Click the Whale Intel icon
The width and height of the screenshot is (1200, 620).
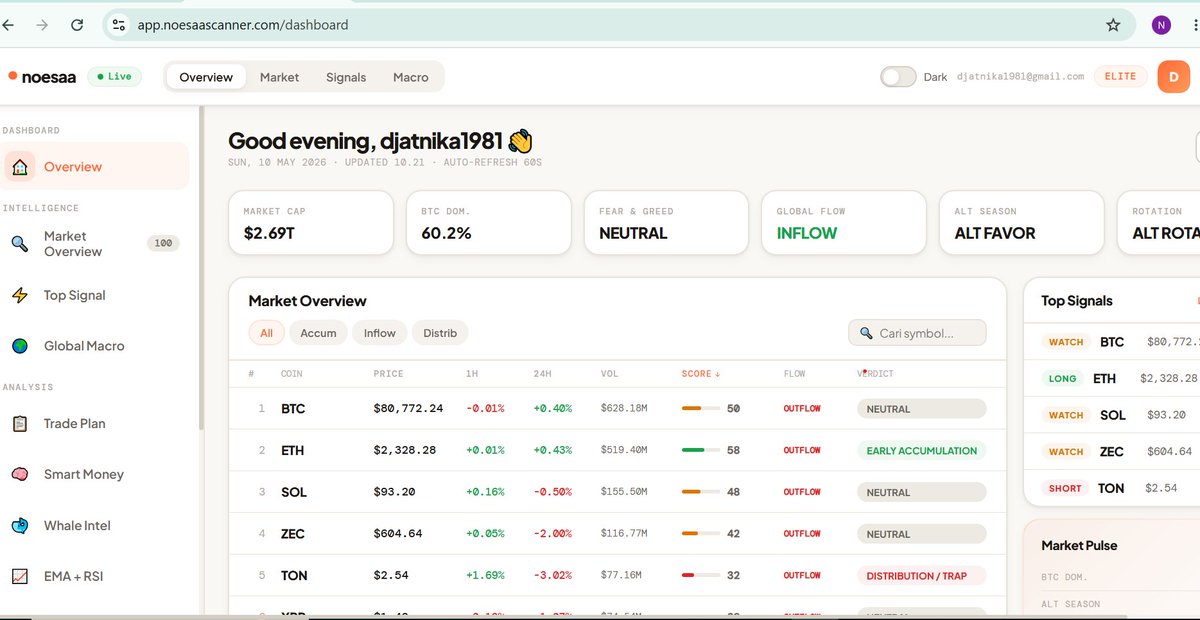tap(20, 526)
